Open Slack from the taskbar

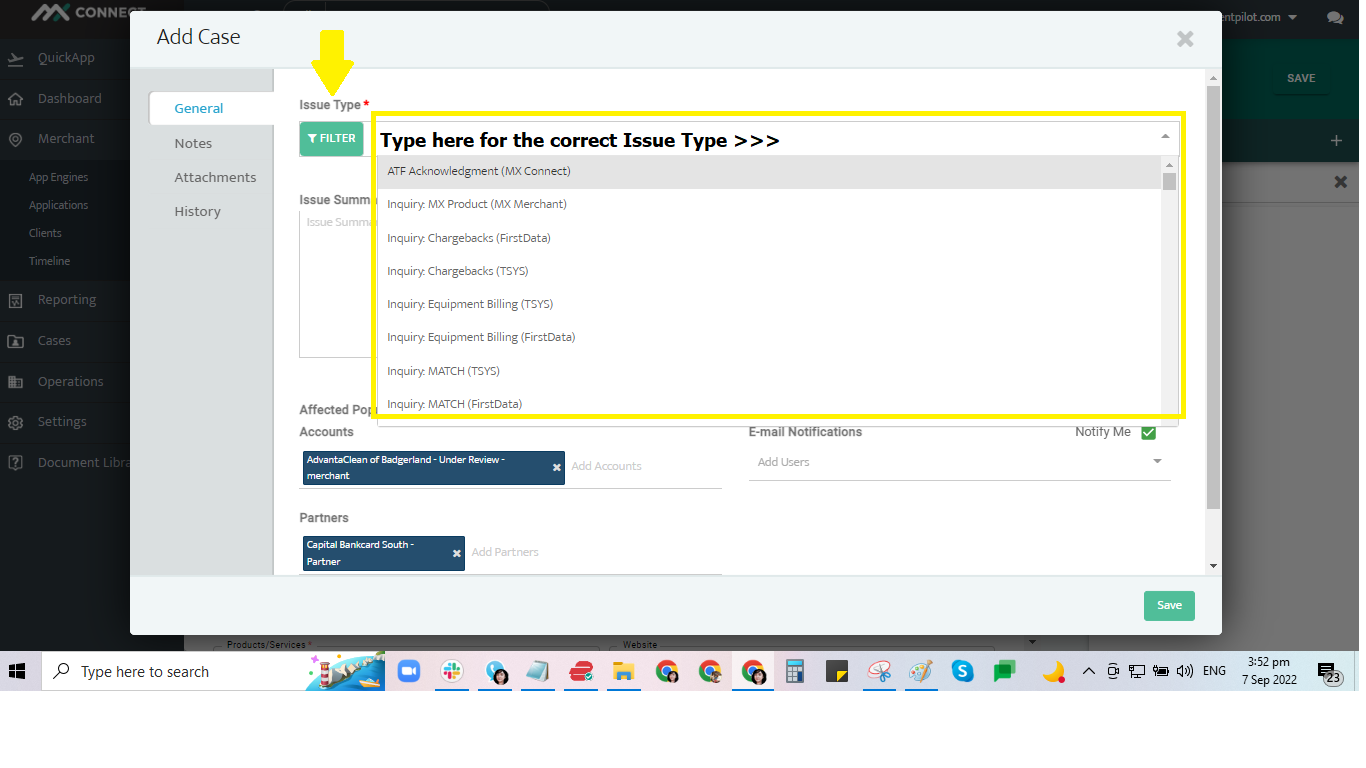point(452,672)
